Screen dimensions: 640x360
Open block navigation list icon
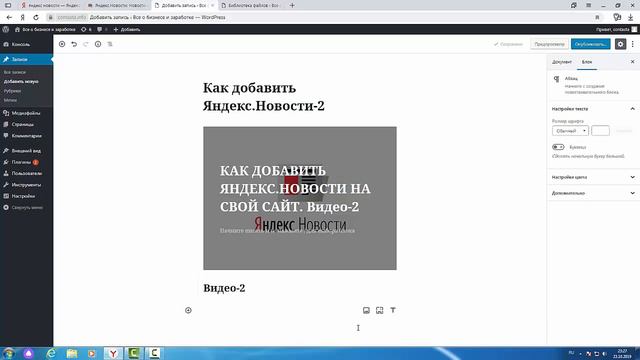pyautogui.click(x=110, y=44)
